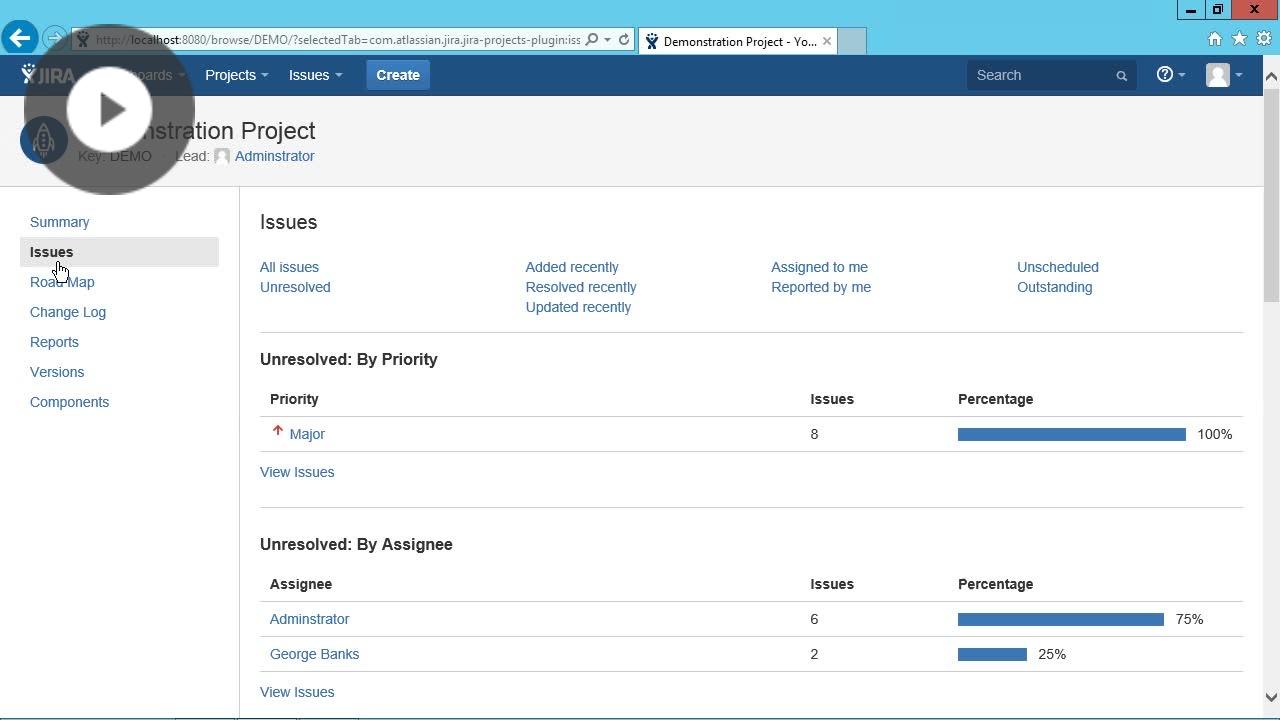Open the address bar dropdown arrow

click(607, 40)
